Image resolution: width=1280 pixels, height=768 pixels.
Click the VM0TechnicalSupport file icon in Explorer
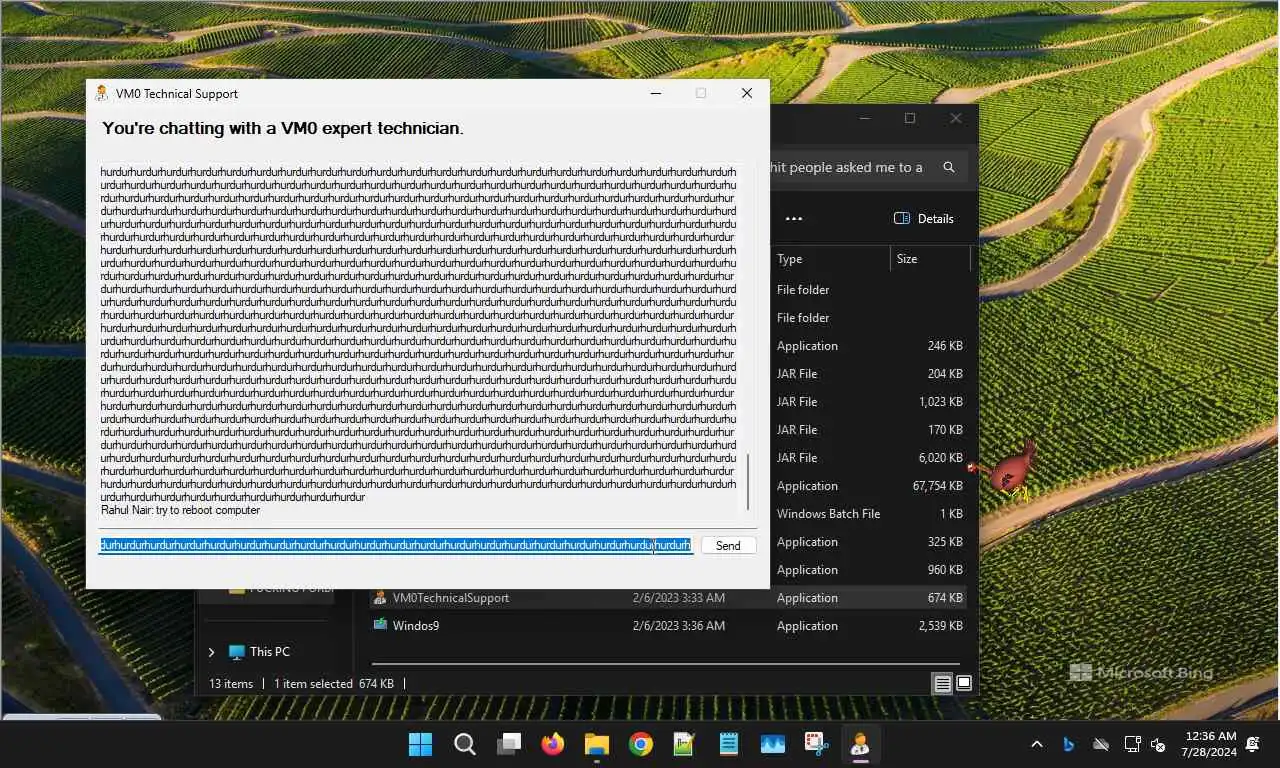[380, 597]
